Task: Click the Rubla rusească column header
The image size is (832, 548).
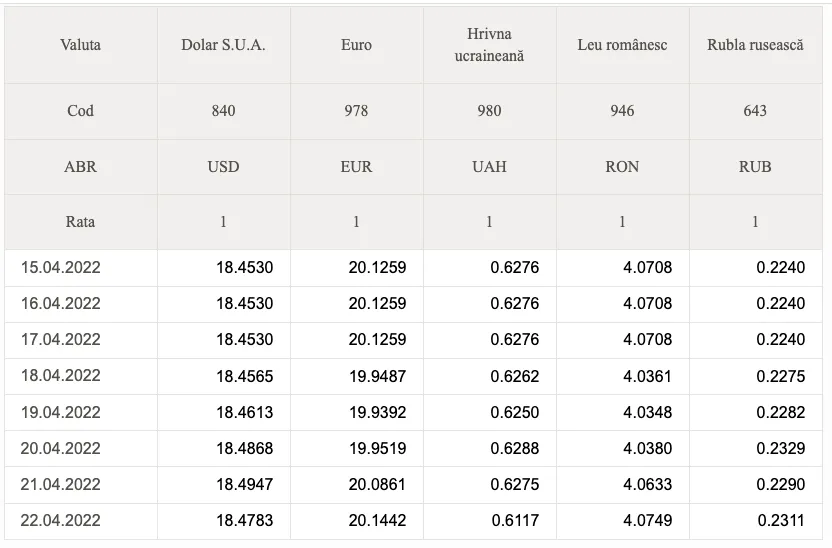Action: coord(756,45)
